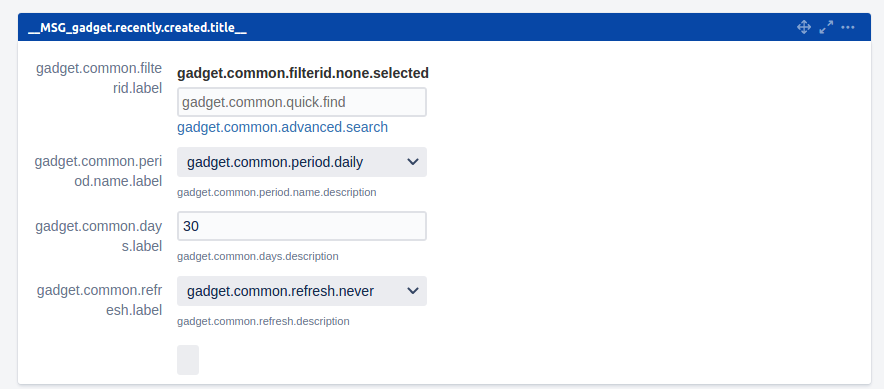
Task: Click the gadget.common.days.label field label
Action: 99,236
